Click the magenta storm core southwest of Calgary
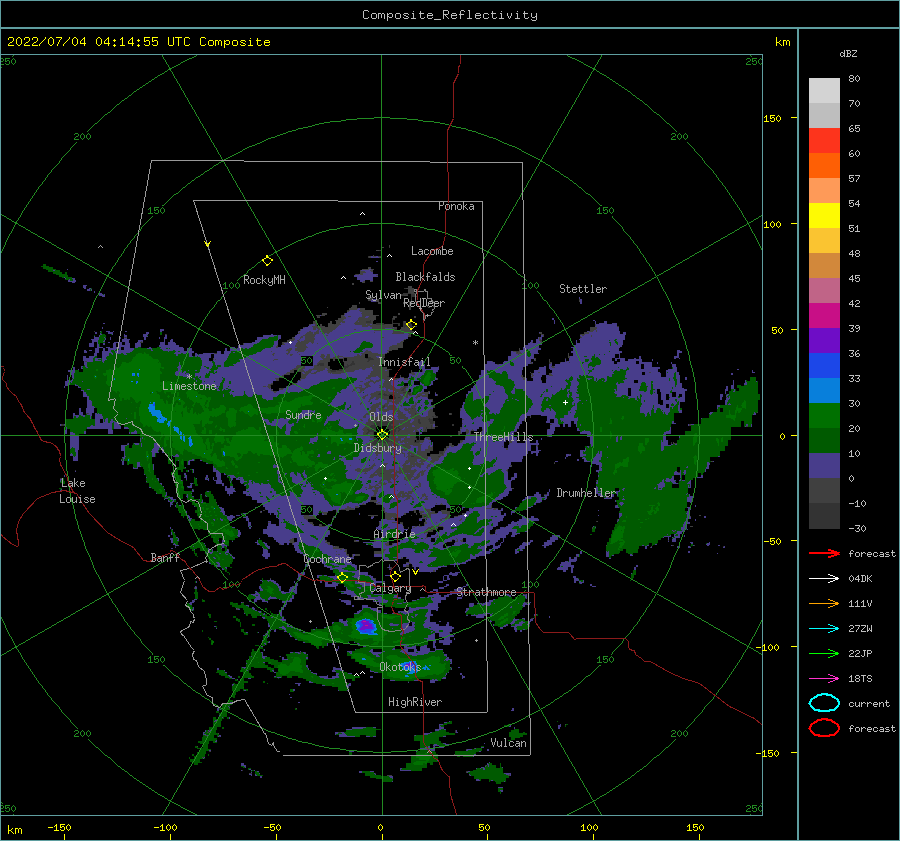The image size is (900, 841). (365, 625)
